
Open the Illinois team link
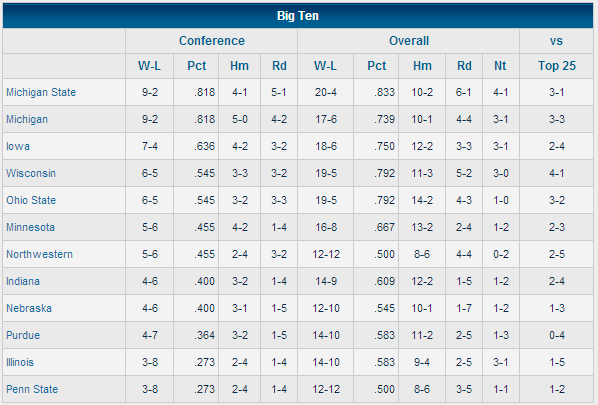[20, 362]
